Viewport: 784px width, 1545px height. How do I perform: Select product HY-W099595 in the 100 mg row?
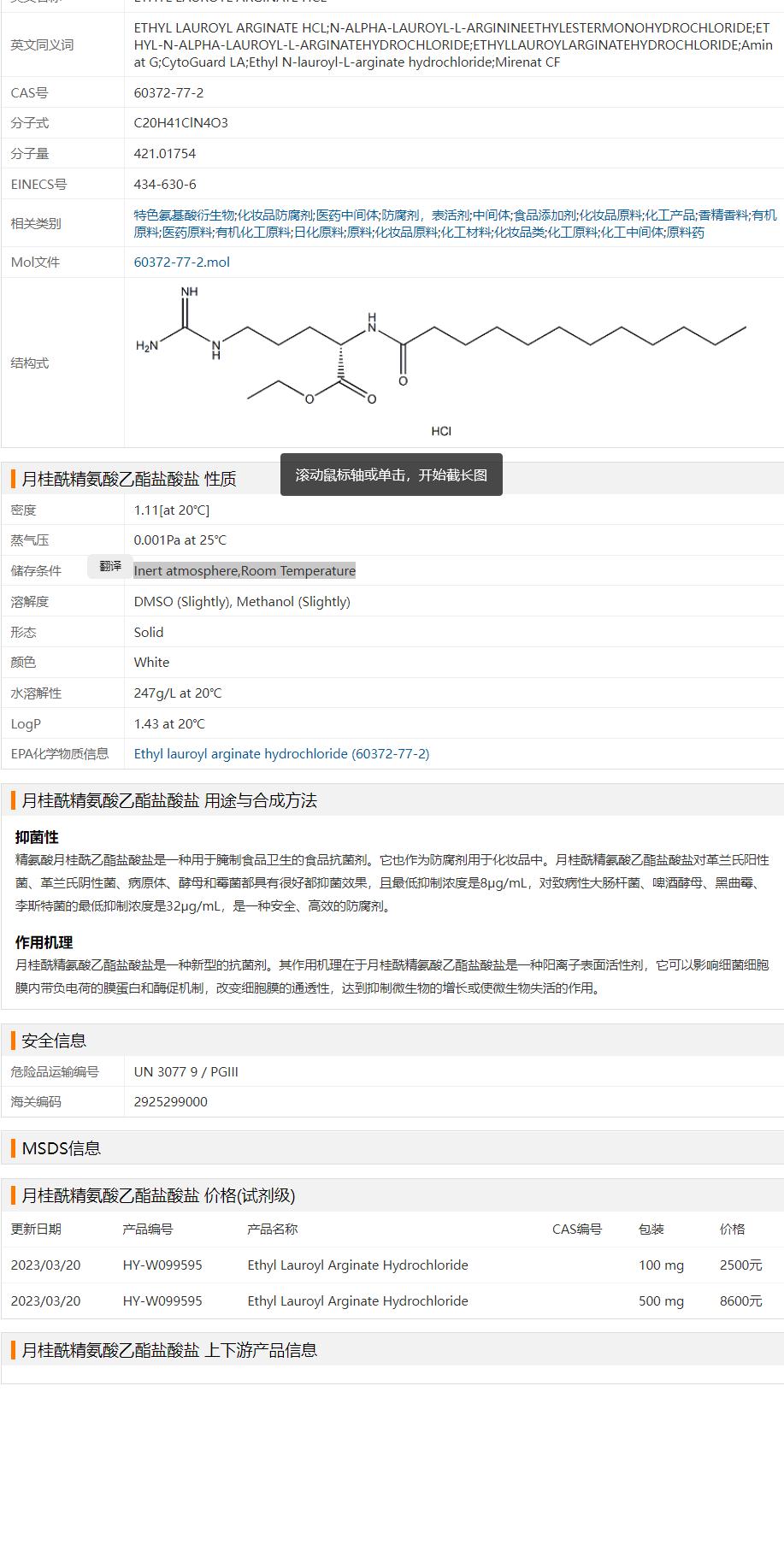pyautogui.click(x=162, y=1265)
